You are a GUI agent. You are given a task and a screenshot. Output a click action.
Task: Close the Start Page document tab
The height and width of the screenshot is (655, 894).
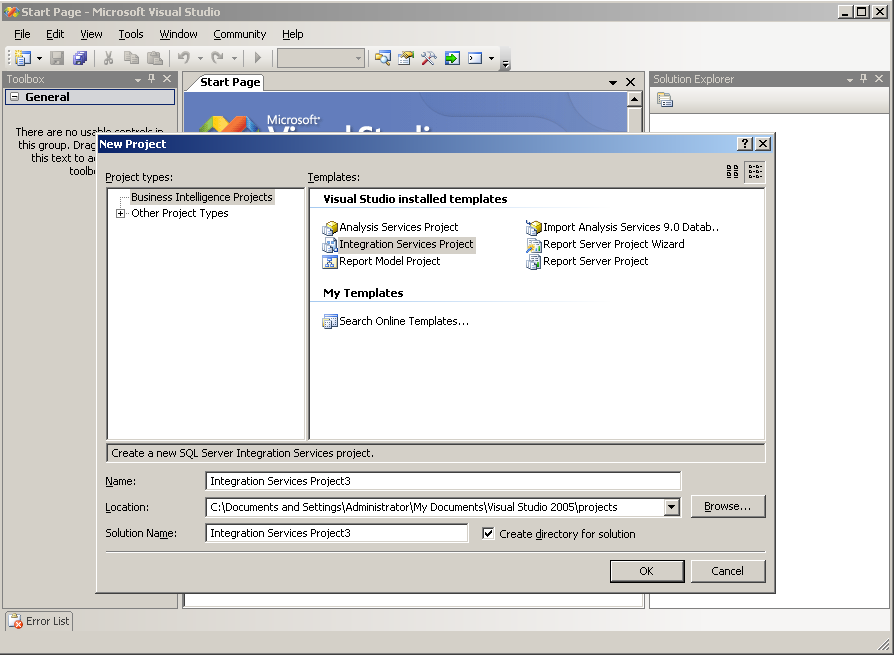point(631,82)
